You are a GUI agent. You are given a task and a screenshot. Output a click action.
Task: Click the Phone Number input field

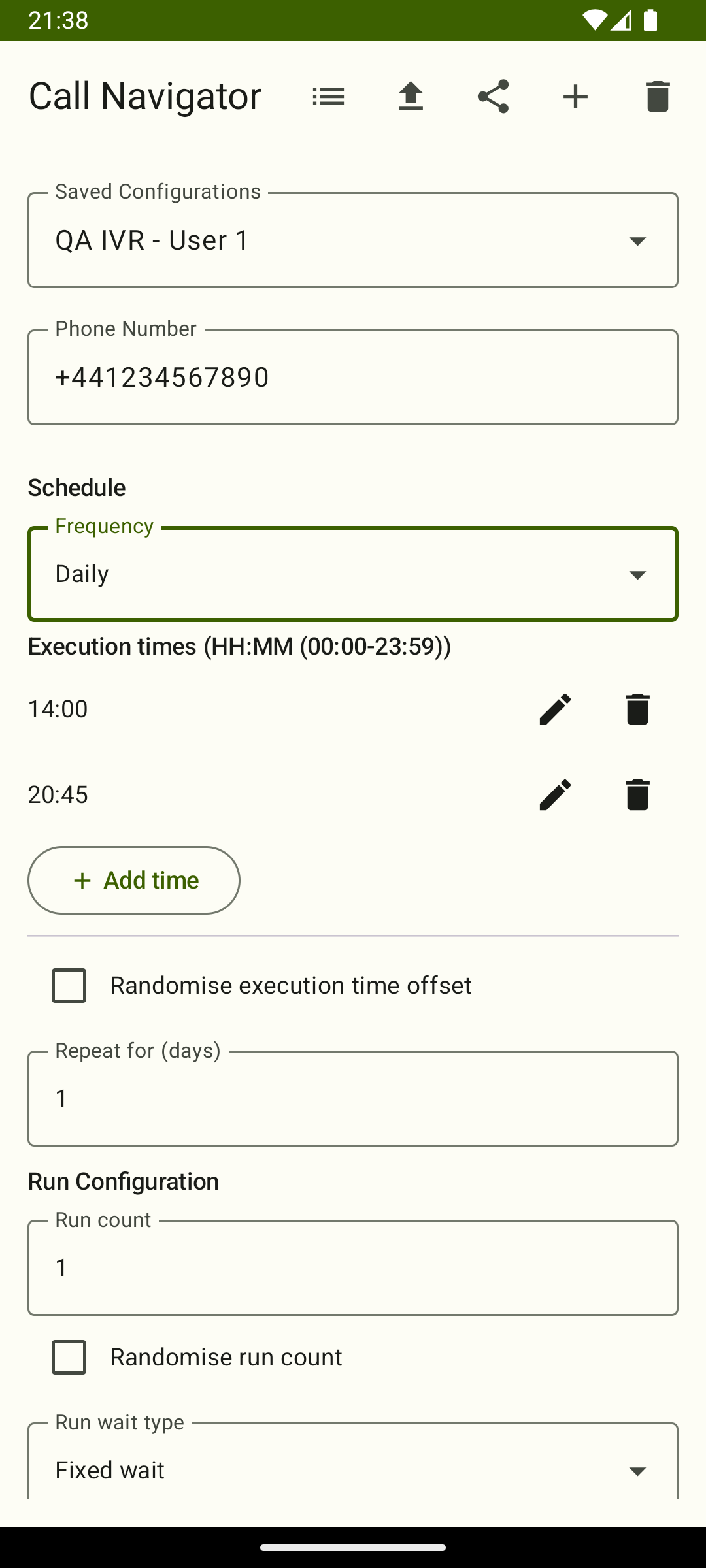tap(353, 376)
